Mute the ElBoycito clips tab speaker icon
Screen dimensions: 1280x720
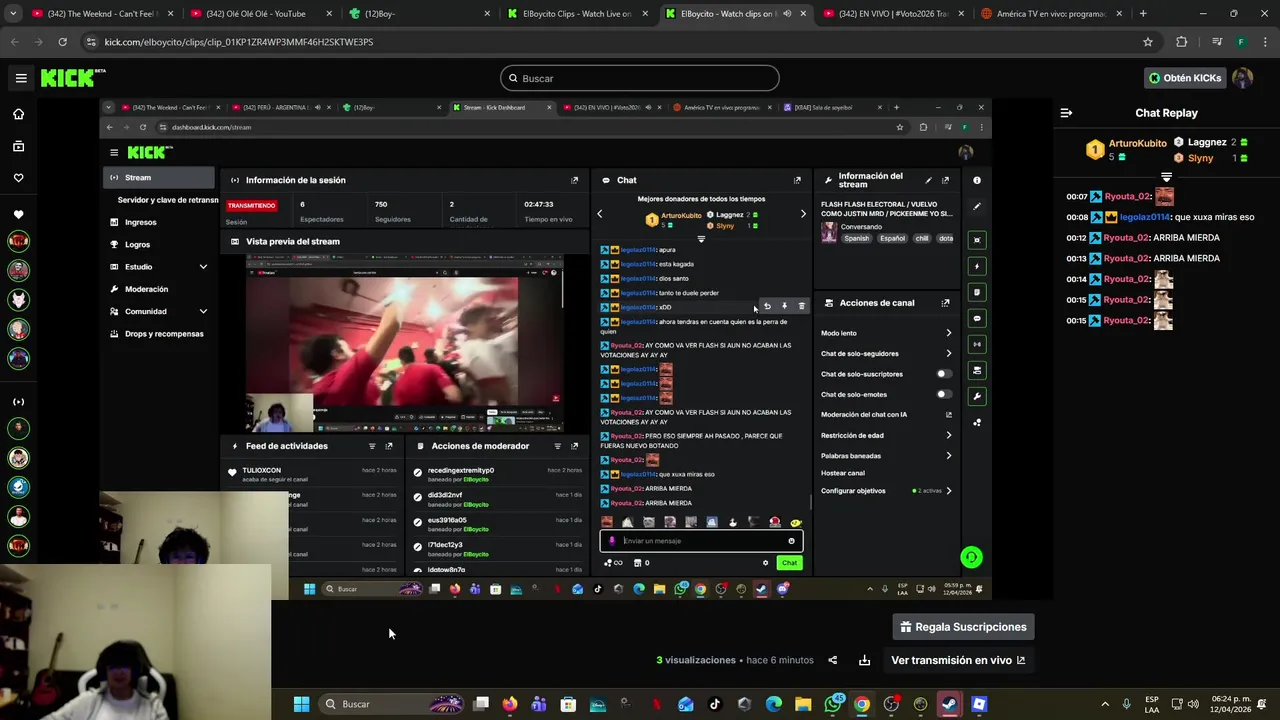click(x=786, y=14)
